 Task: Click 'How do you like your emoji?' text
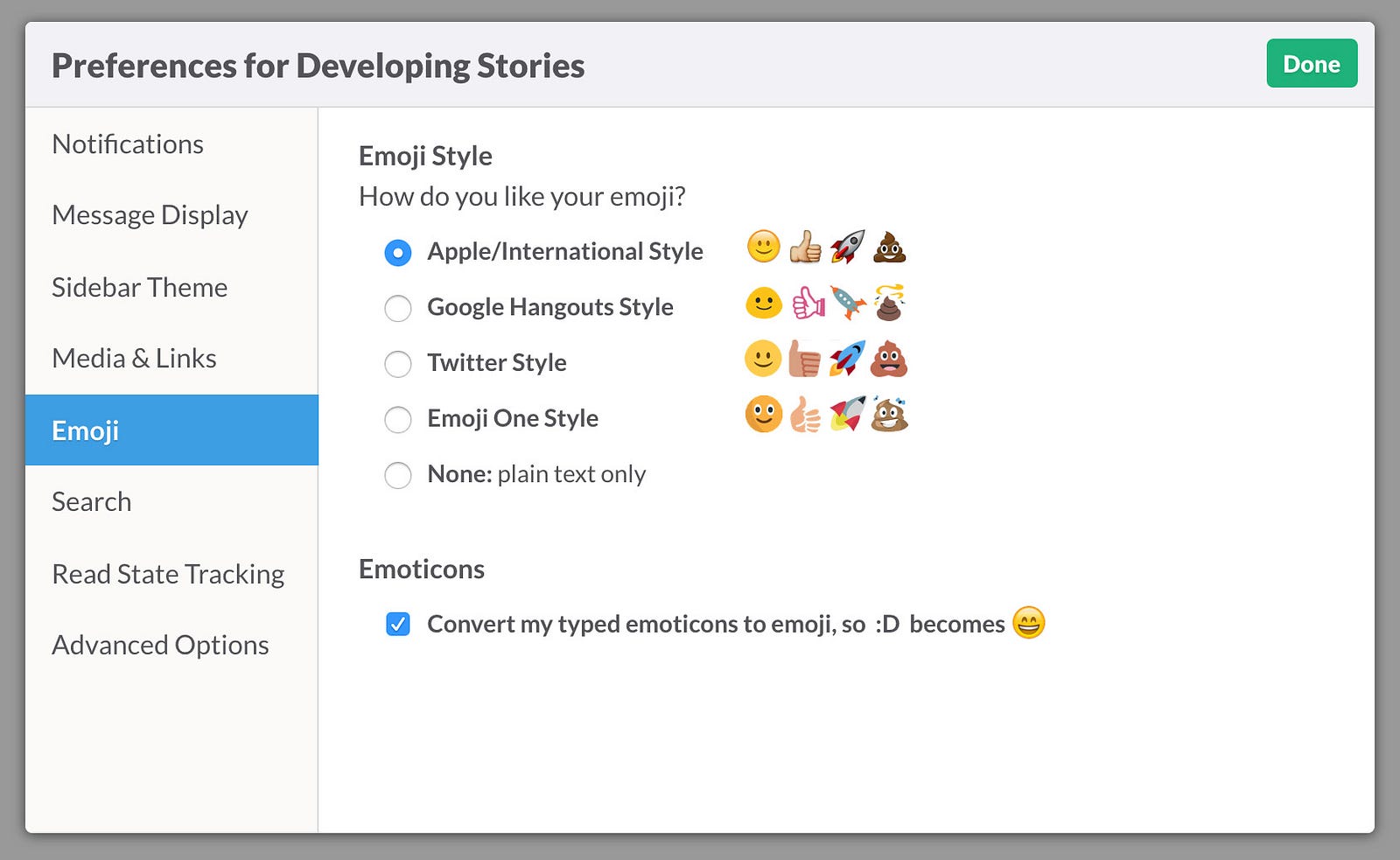(x=522, y=197)
